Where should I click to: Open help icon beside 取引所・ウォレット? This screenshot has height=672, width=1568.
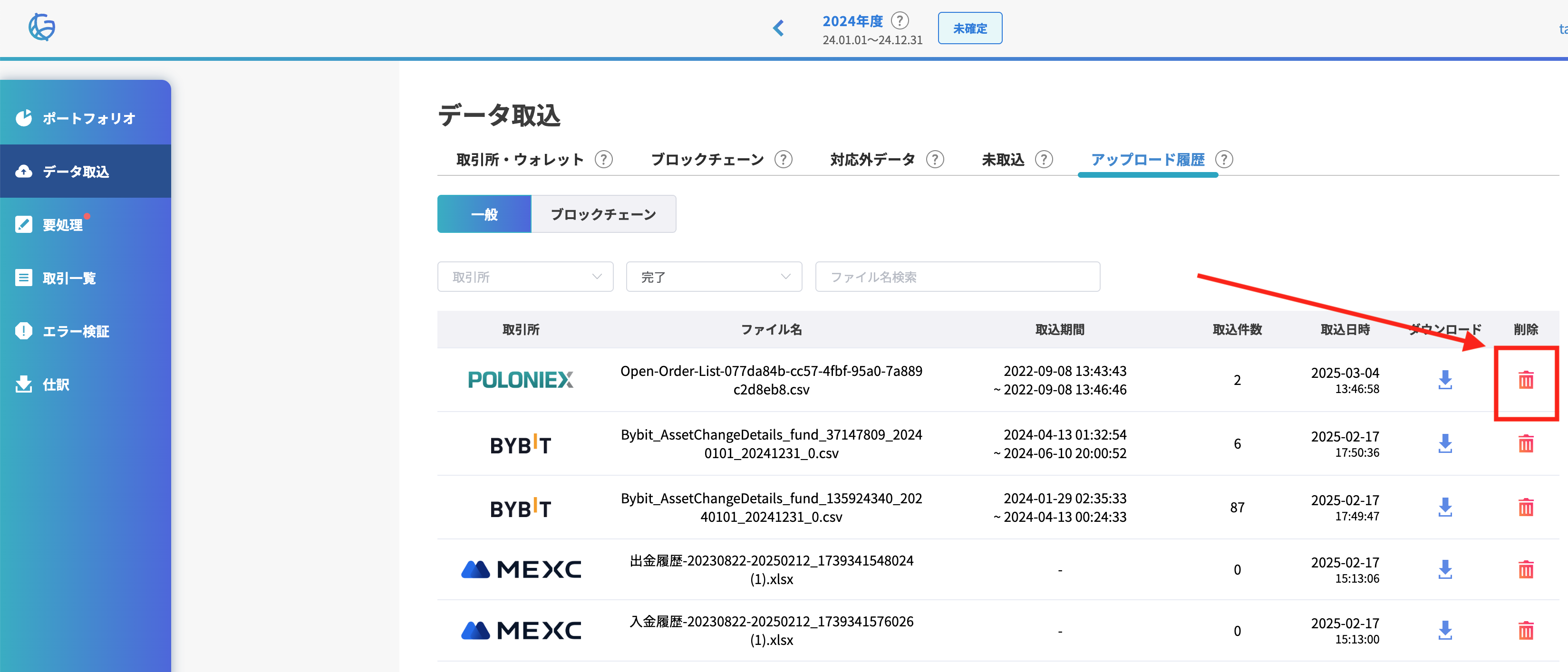[x=604, y=160]
